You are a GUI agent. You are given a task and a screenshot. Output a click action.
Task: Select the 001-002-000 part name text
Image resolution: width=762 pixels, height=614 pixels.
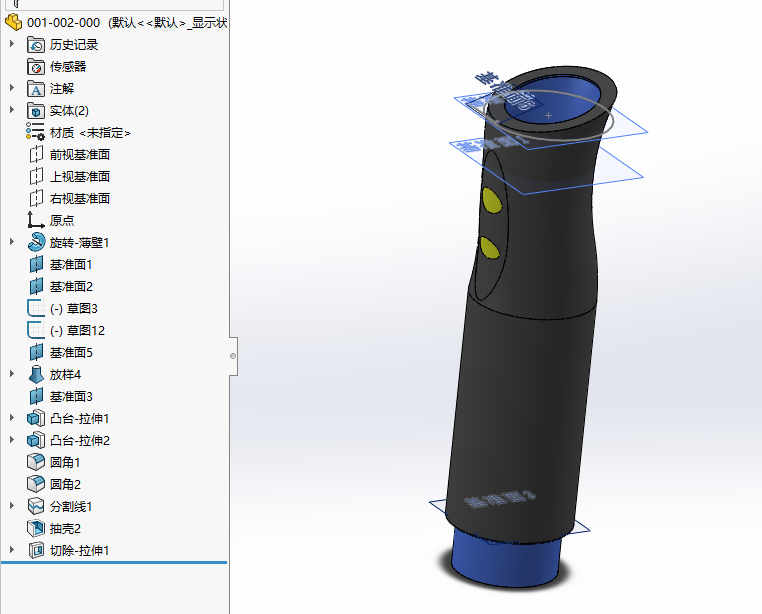coord(63,23)
